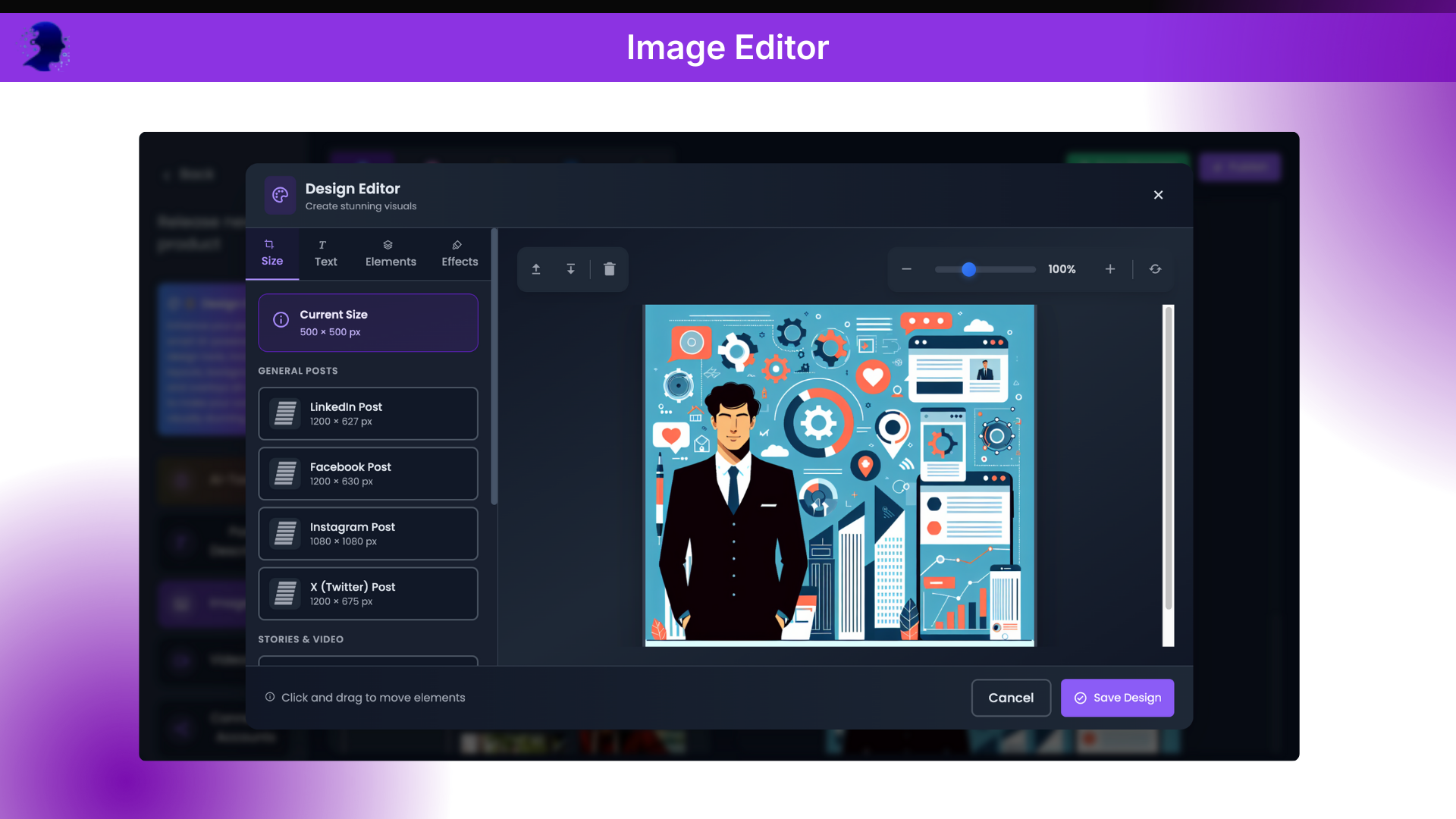Switch to the Text tab
Screen dimensions: 1456x819
click(x=325, y=254)
